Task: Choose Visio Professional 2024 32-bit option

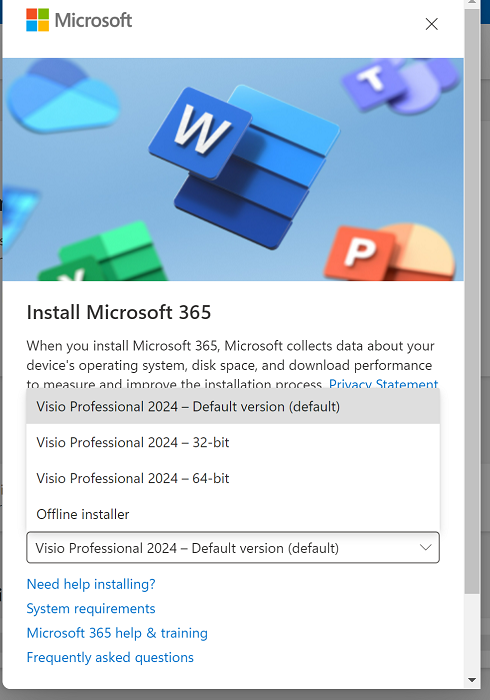Action: pos(233,442)
